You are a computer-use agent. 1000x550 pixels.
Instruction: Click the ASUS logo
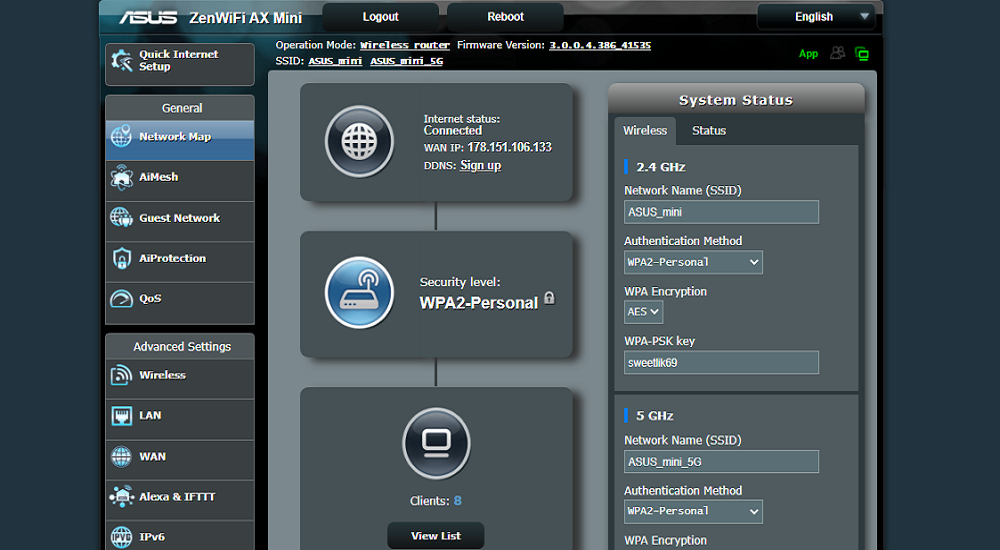pyautogui.click(x=148, y=17)
